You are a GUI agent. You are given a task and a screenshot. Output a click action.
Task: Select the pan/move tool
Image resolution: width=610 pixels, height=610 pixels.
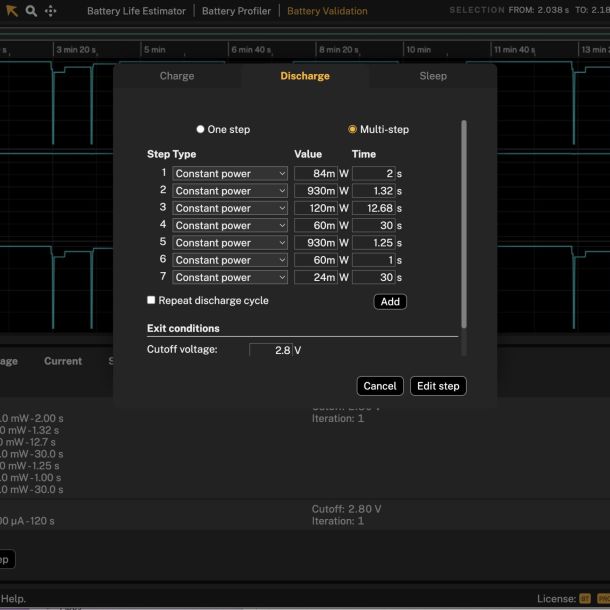click(51, 11)
